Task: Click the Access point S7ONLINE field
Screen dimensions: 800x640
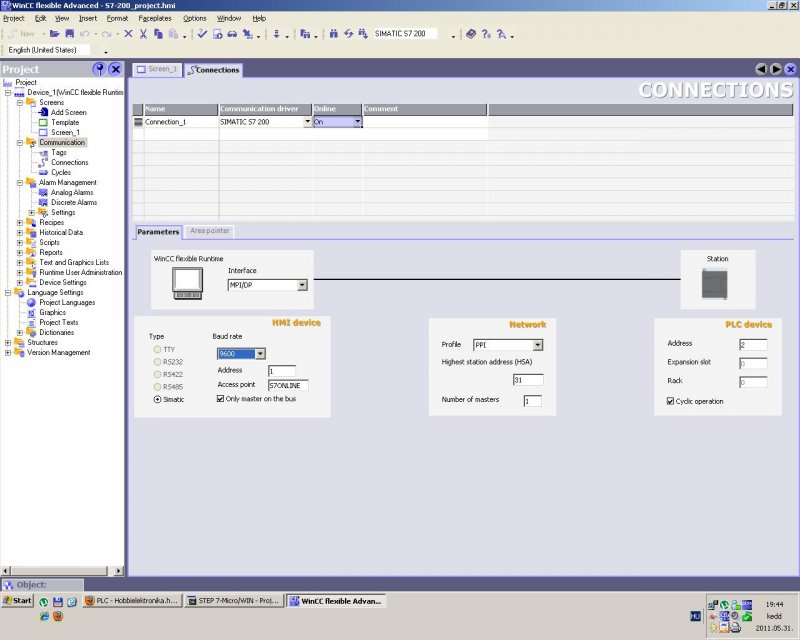Action: click(288, 386)
